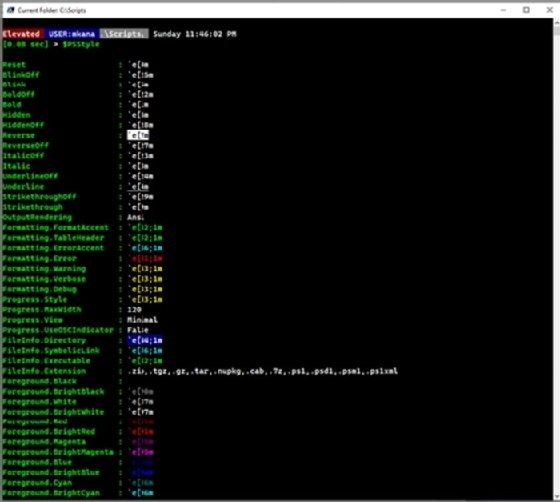560x502 pixels.
Task: Click the highlighted Reverse value
Action: point(138,135)
